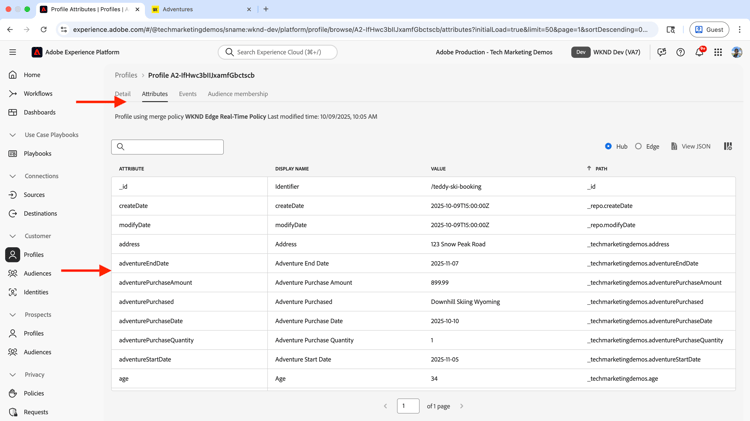Viewport: 750px width, 421px height.
Task: Click the Adobe Experience Platform logo
Action: click(37, 52)
